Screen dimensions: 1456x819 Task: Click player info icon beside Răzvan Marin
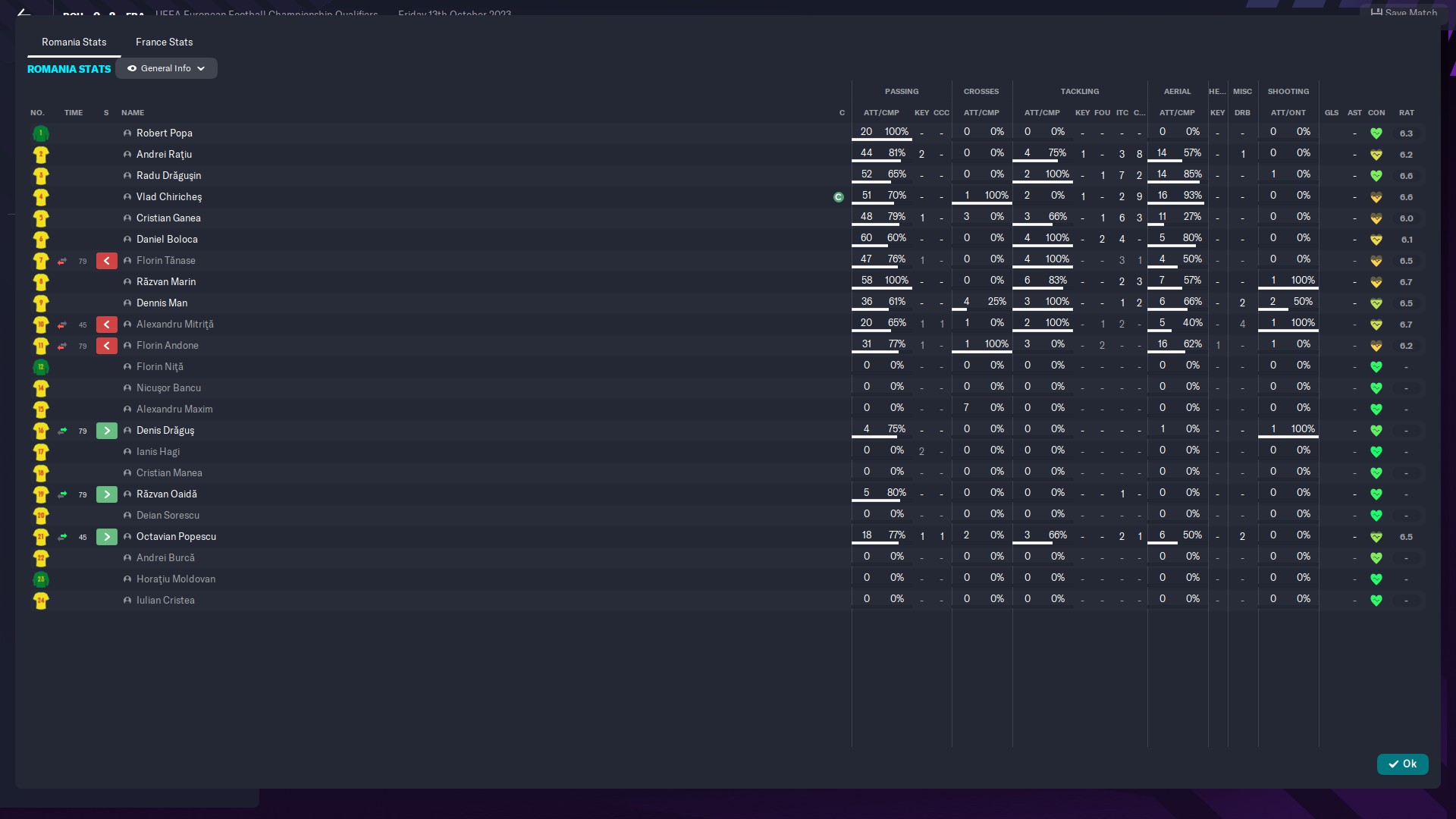(x=127, y=282)
